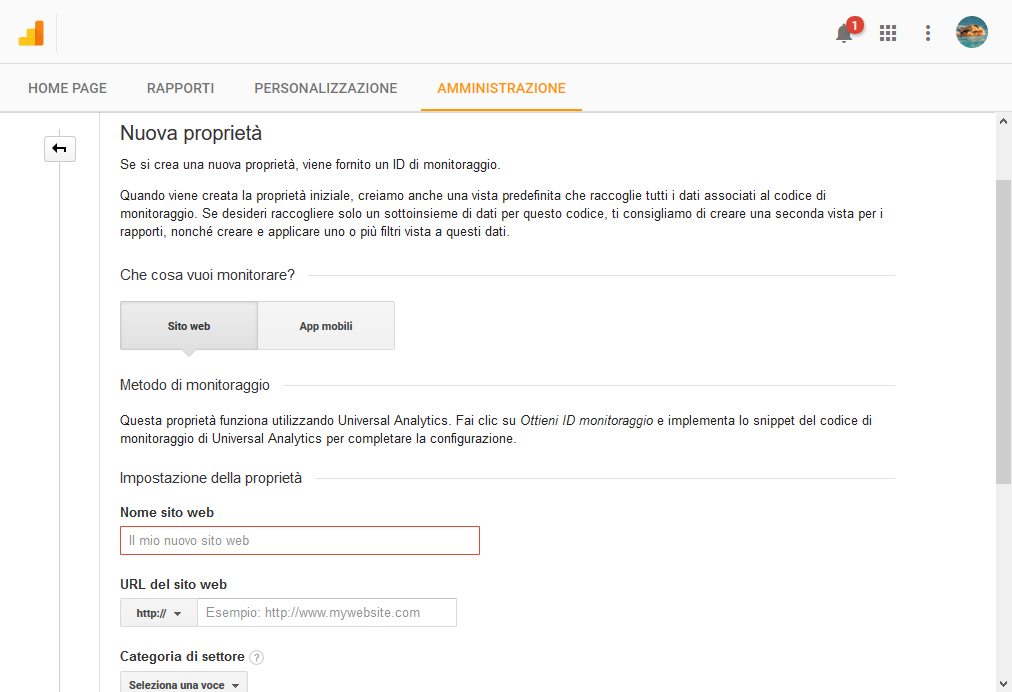Open the Google apps grid
Image resolution: width=1012 pixels, height=692 pixels.
click(888, 33)
